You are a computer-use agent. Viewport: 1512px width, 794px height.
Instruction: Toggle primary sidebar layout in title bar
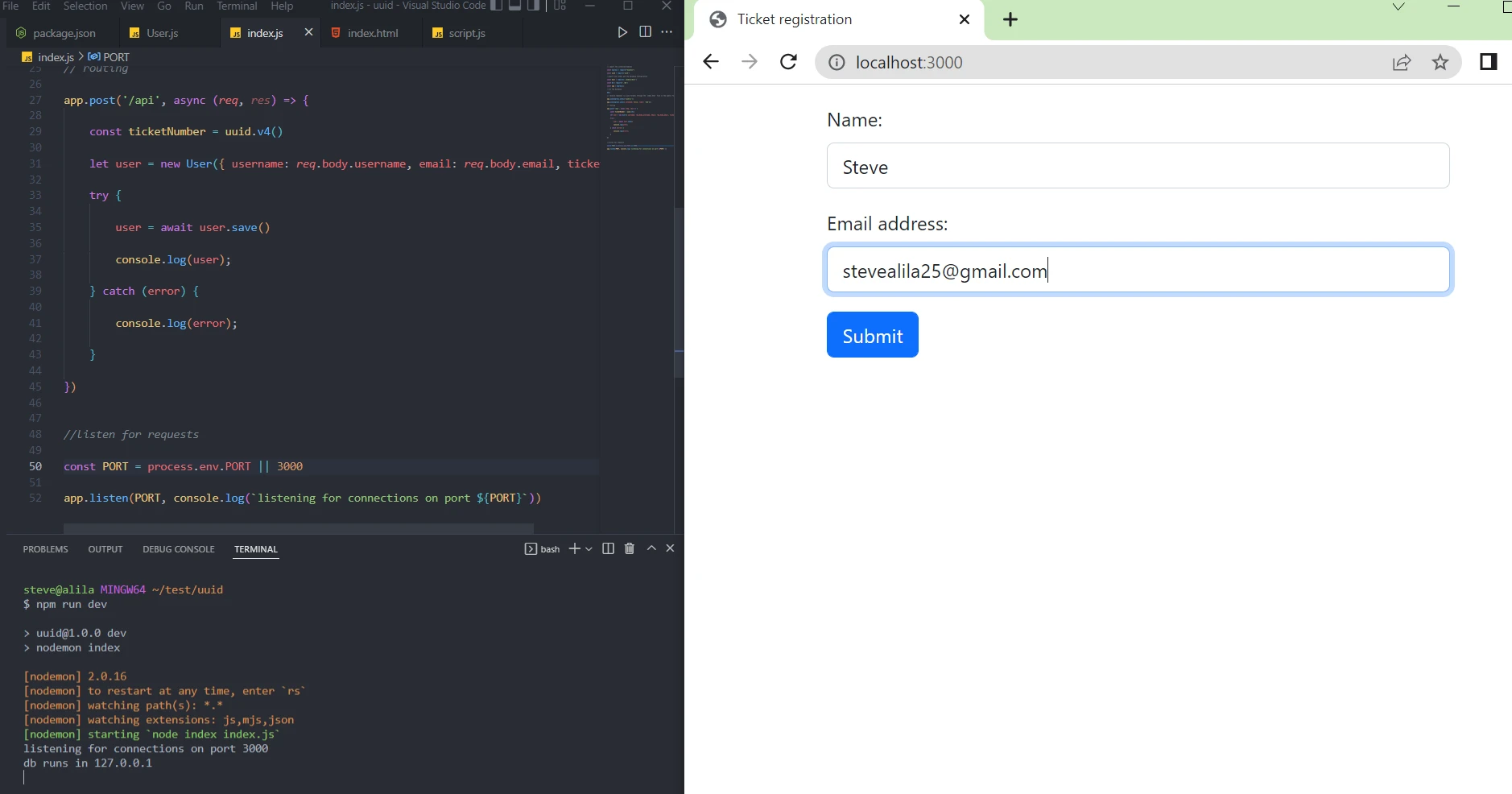click(x=497, y=6)
